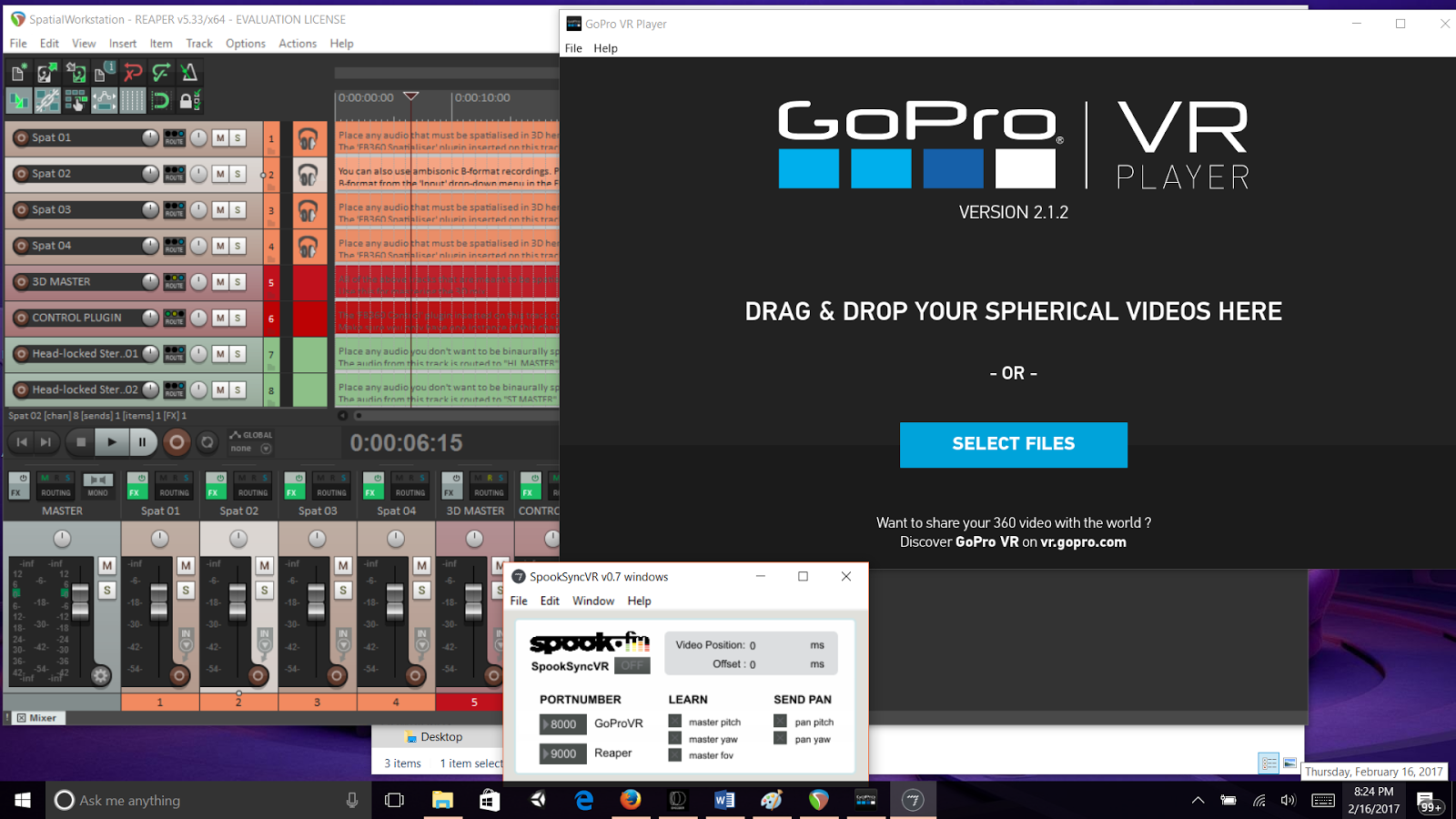Viewport: 1456px width, 819px height.
Task: Click the new project toolbar icon
Action: (x=18, y=72)
